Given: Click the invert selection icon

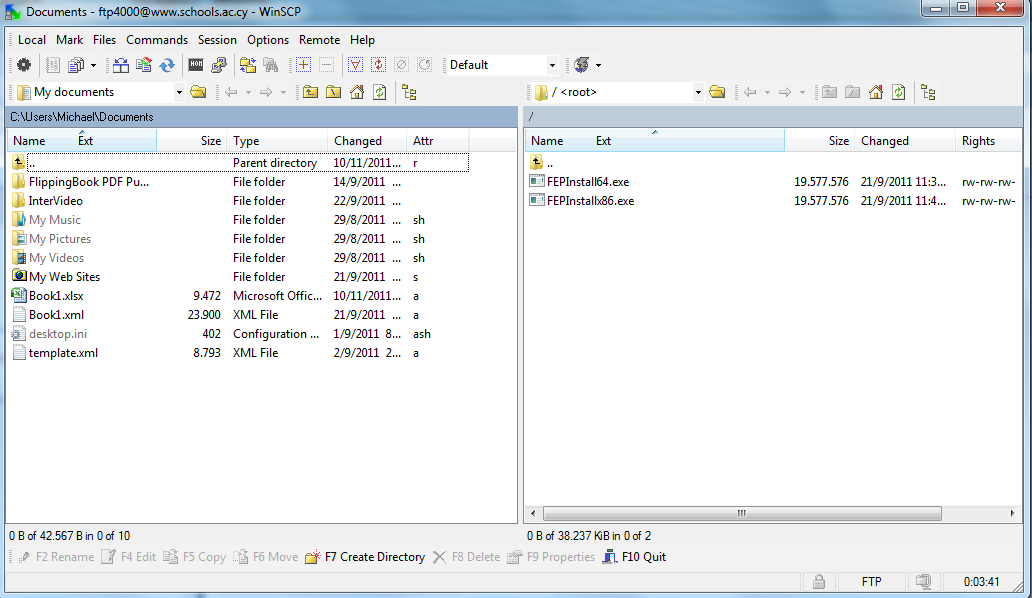Looking at the screenshot, I should click(378, 64).
